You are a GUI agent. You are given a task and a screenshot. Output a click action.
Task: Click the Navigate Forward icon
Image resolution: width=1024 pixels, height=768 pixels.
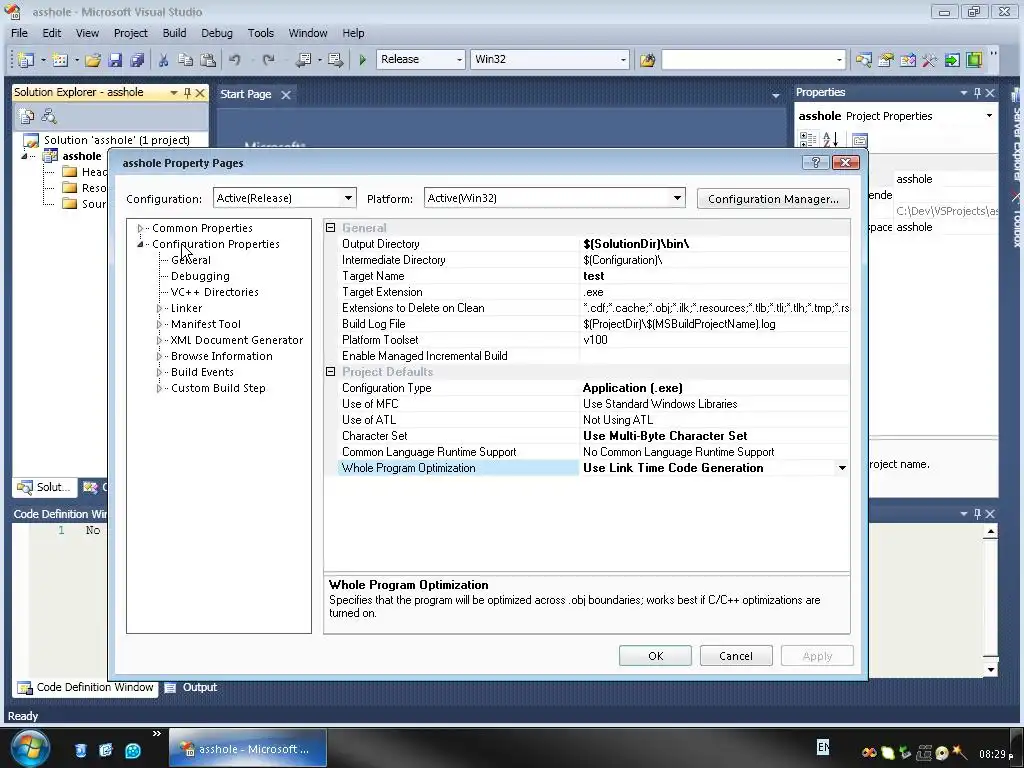click(x=336, y=59)
